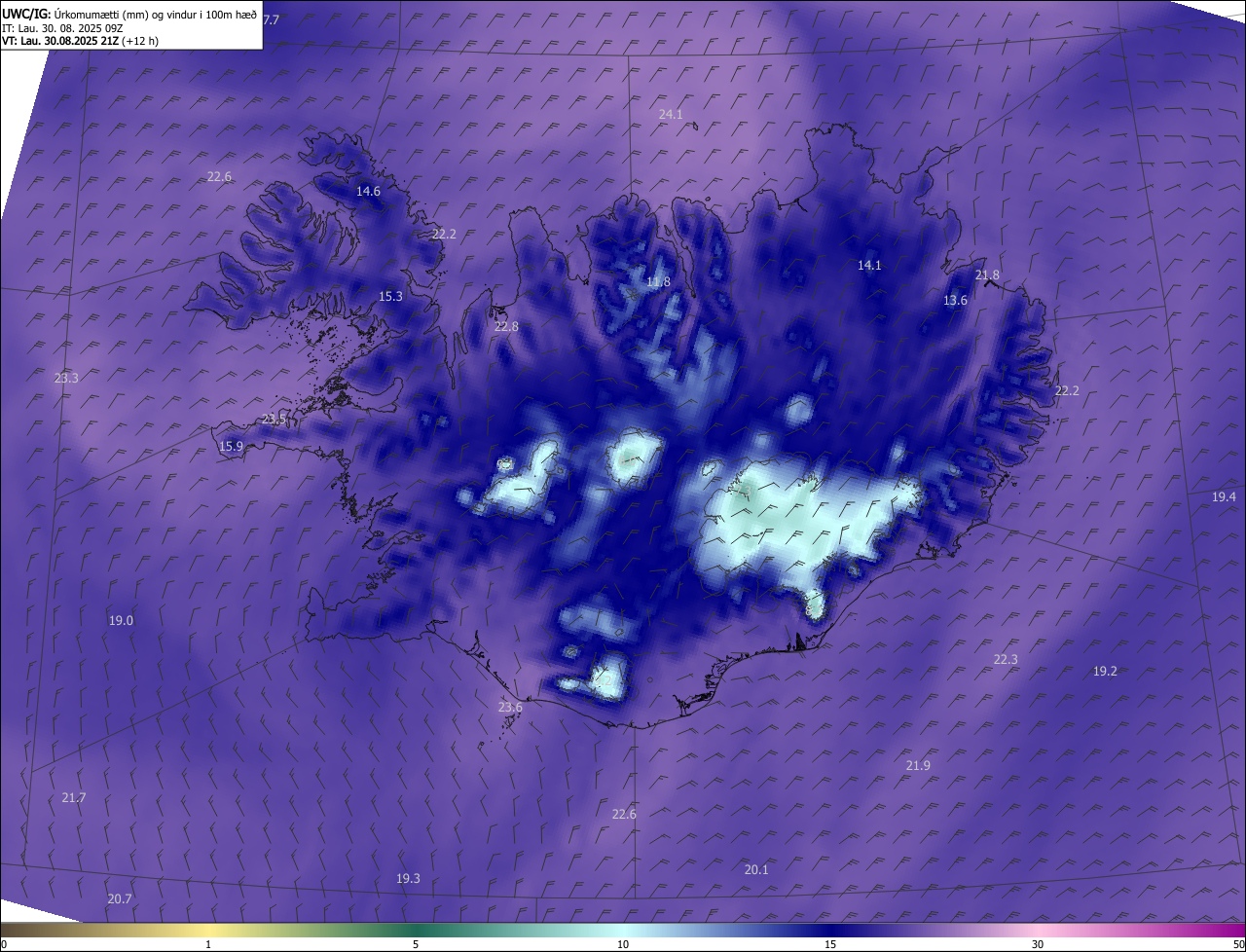Screen dimensions: 1246x952
Task: Click the 50 tick label on the color scale
Action: (x=1238, y=944)
